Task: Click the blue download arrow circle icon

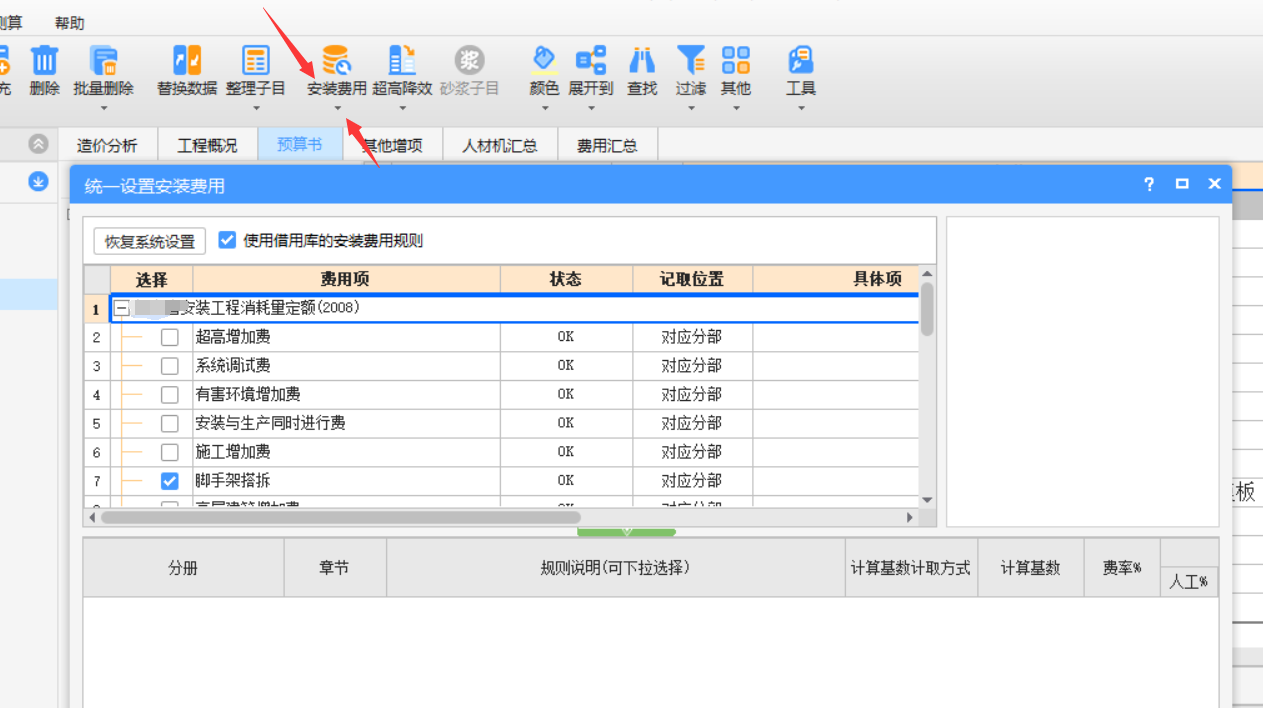Action: point(38,182)
